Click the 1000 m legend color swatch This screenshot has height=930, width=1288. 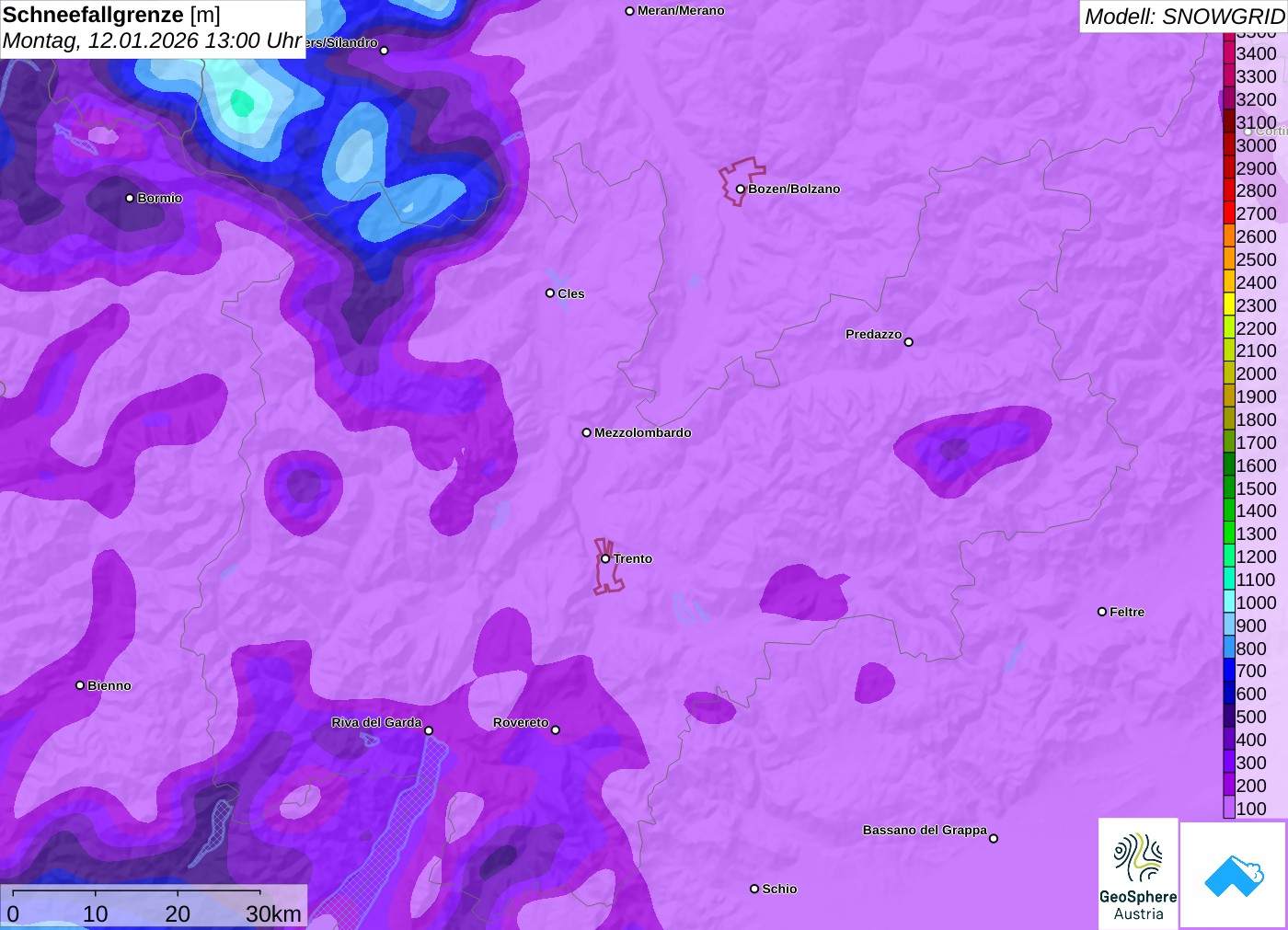[x=1229, y=602]
